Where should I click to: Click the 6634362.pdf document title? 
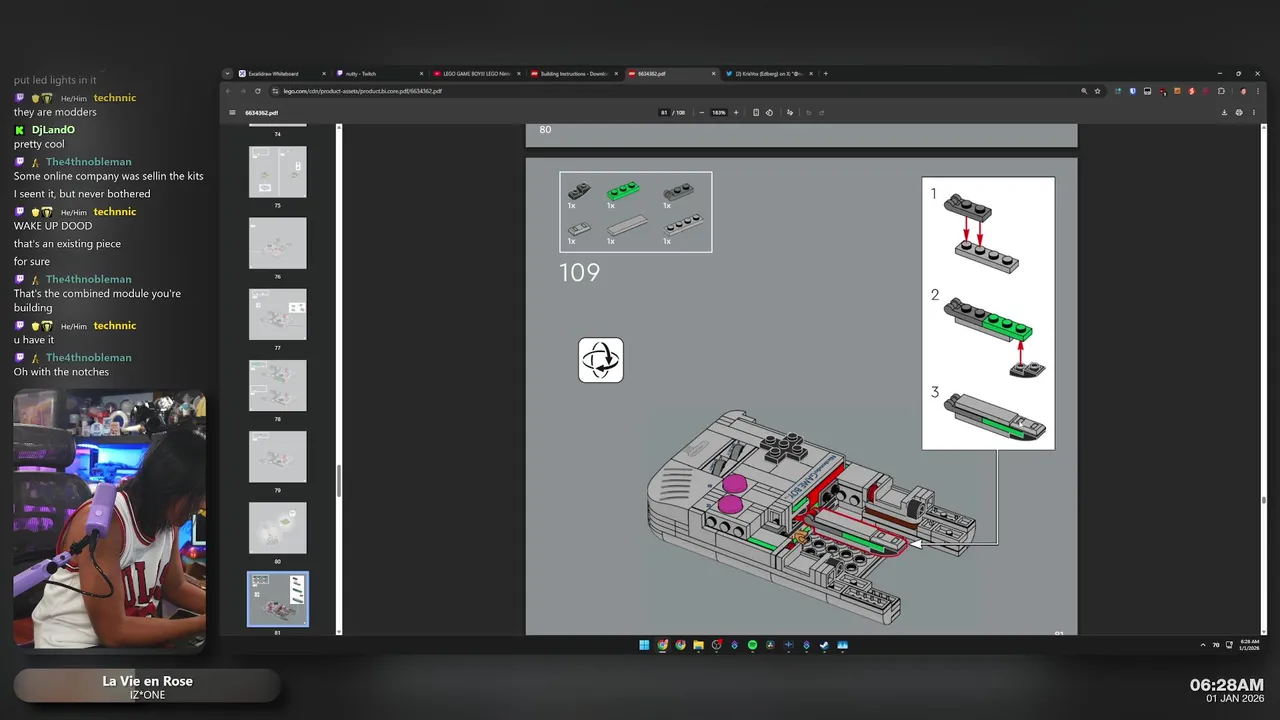pos(262,113)
